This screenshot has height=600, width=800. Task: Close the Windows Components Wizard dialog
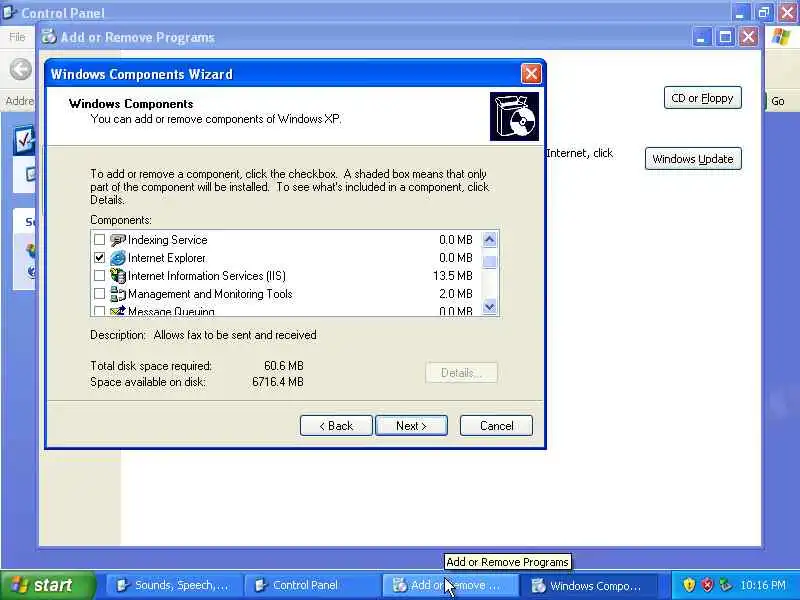point(531,74)
